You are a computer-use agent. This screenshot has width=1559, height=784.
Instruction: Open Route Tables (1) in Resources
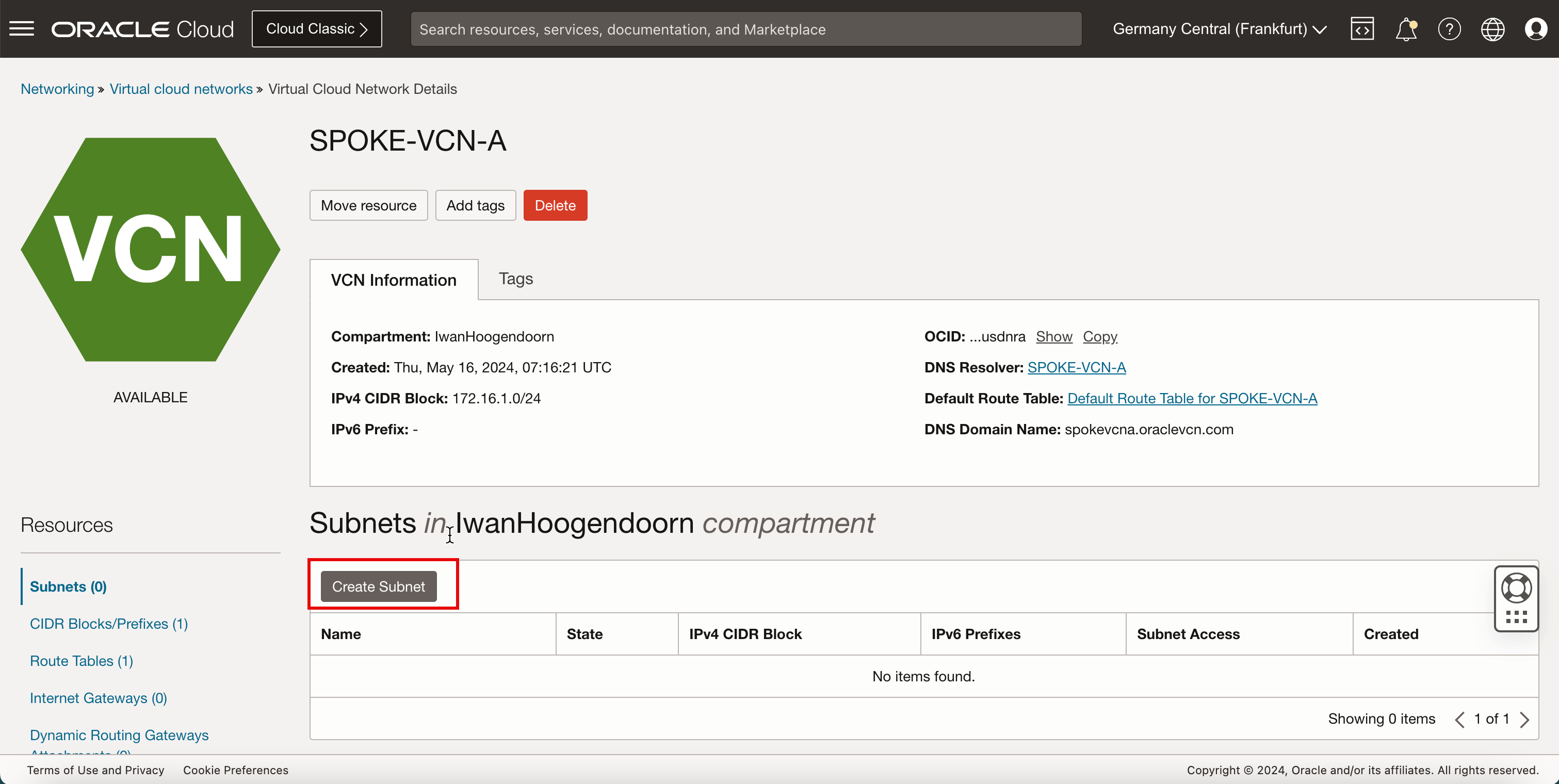(81, 661)
